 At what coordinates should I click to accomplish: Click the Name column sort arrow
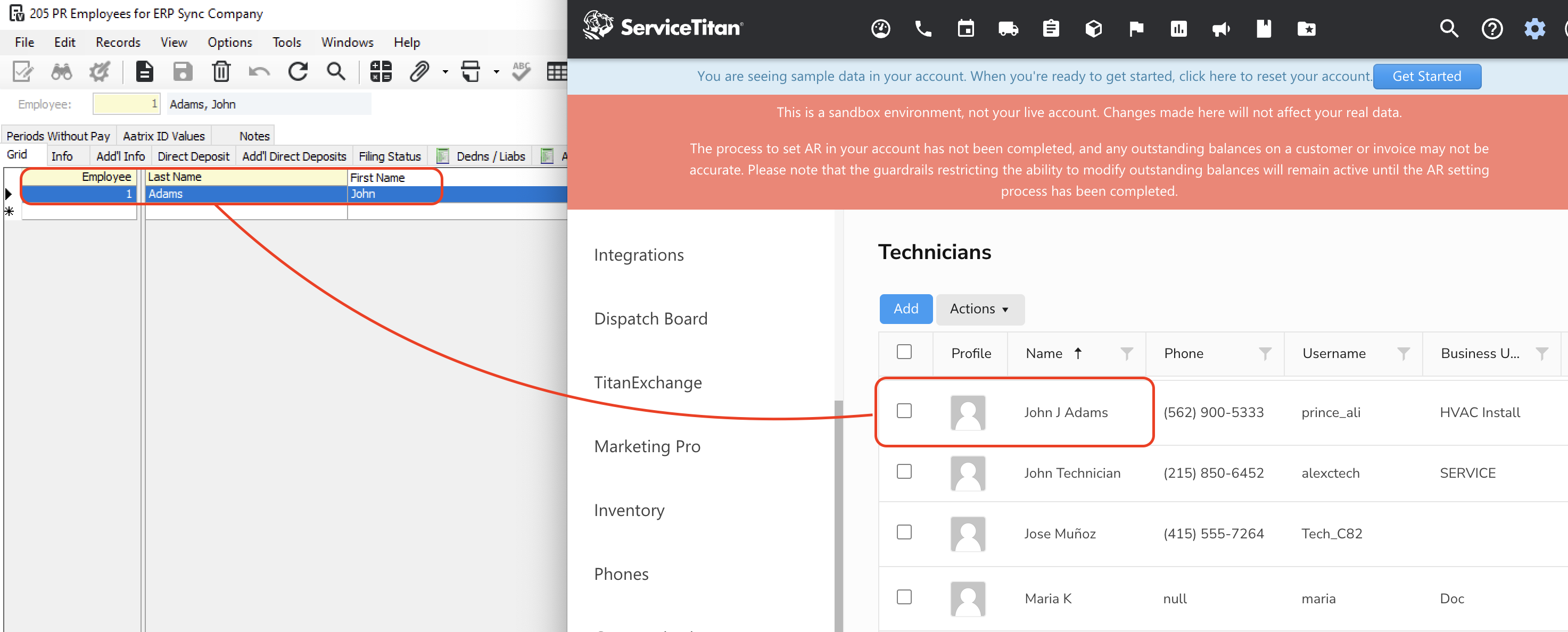[1078, 354]
